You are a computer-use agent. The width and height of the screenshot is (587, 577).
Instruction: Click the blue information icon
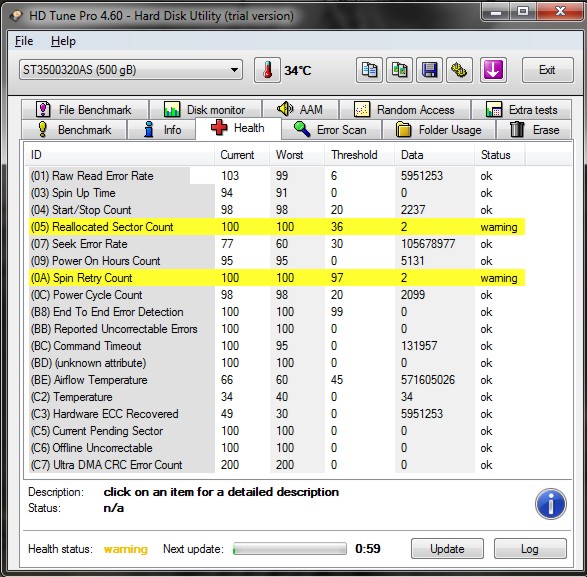[x=550, y=504]
